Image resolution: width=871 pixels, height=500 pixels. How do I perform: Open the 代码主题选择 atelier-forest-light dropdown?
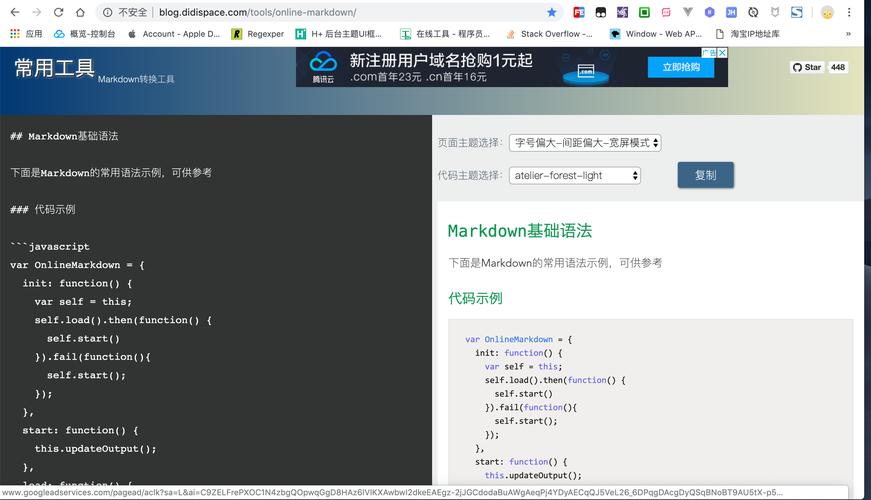(x=575, y=176)
